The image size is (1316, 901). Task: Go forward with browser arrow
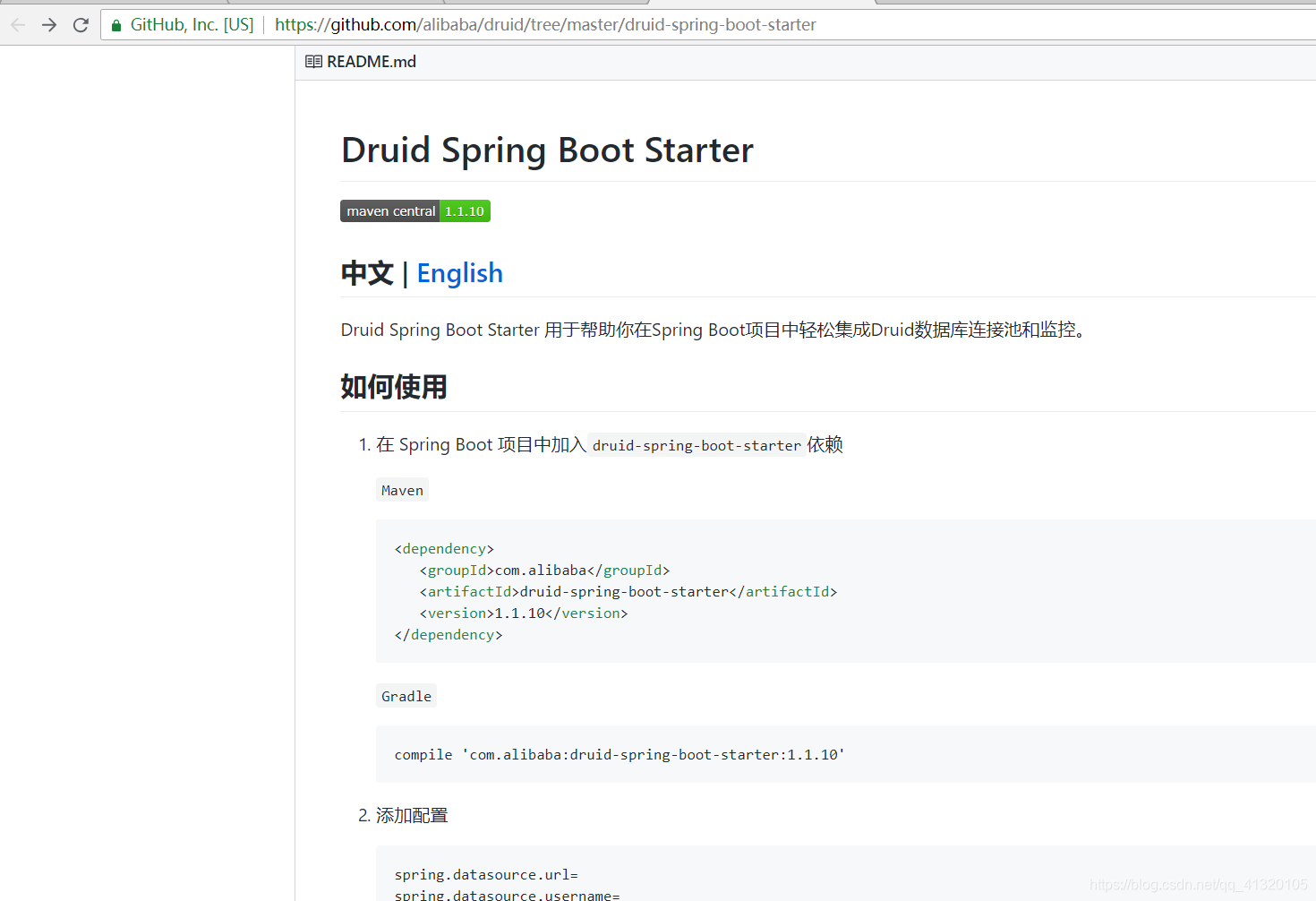click(49, 25)
